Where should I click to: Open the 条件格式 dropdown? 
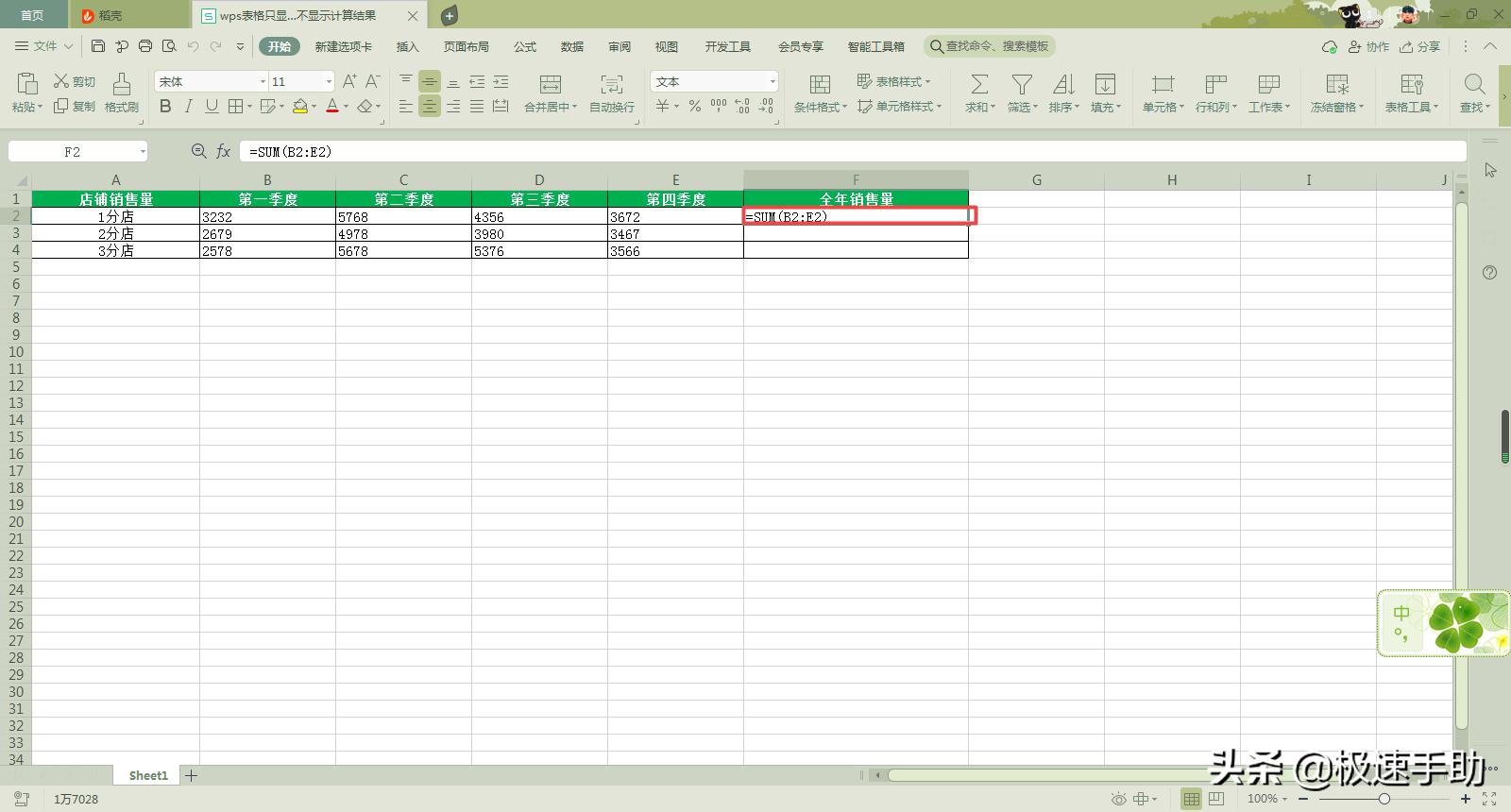tap(820, 93)
